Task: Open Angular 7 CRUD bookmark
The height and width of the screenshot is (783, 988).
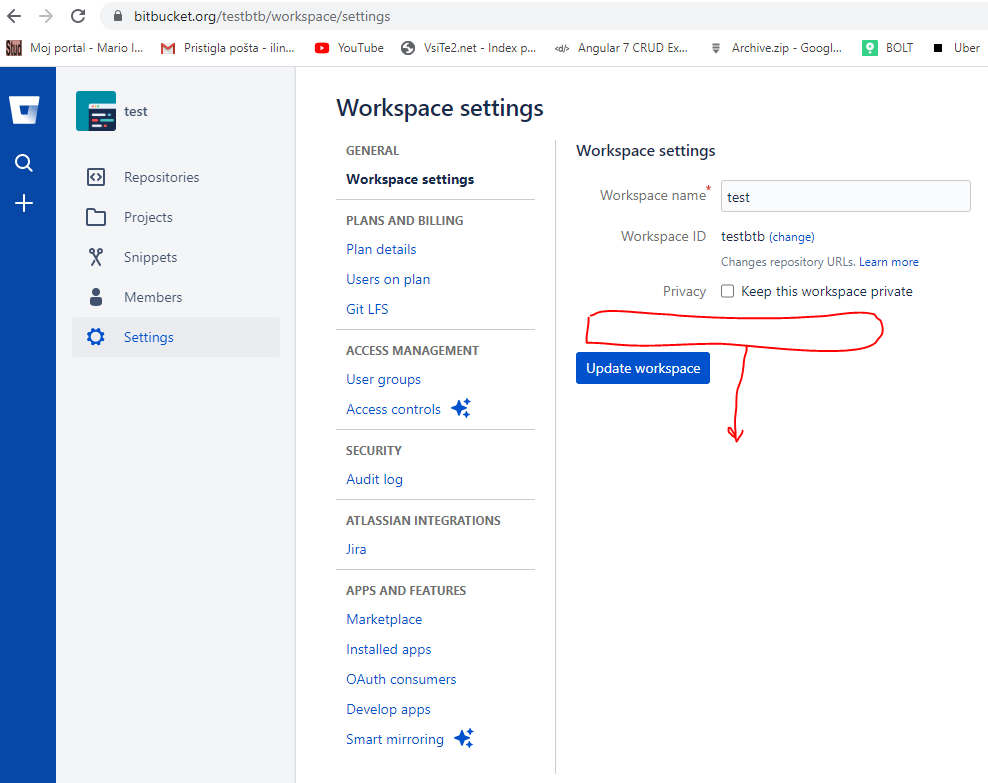Action: [x=621, y=48]
